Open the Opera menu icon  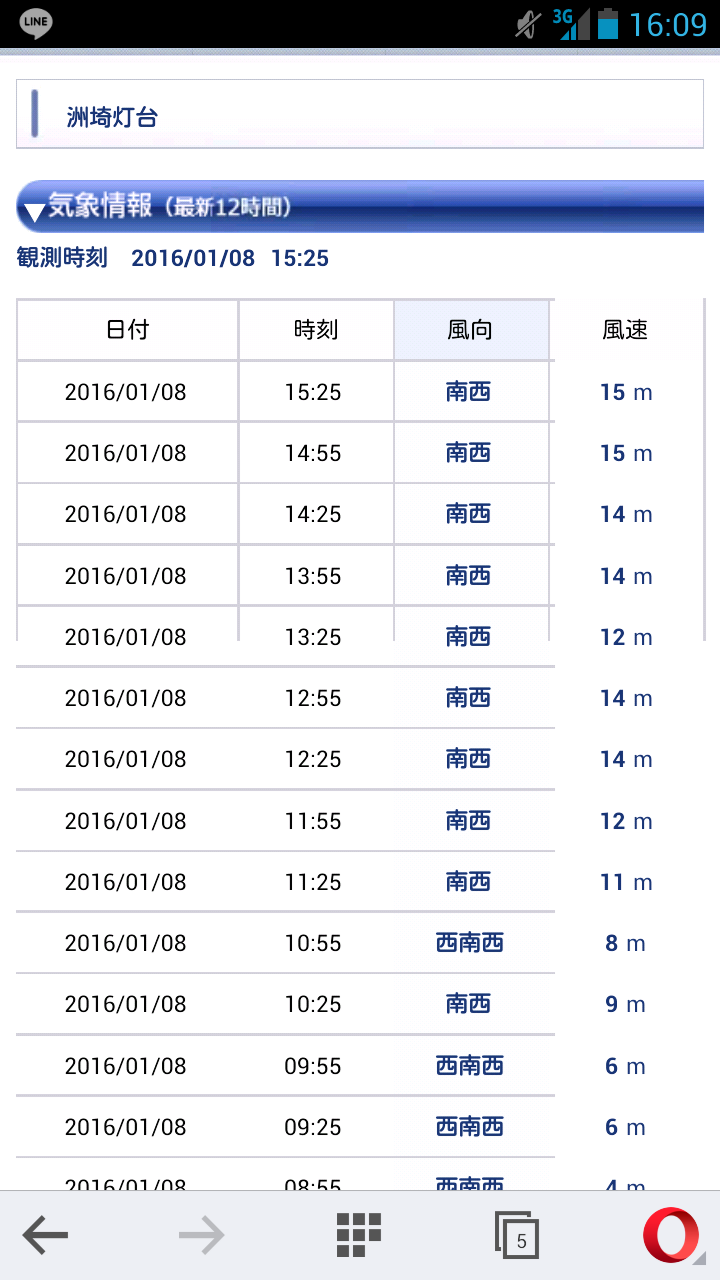click(670, 1236)
